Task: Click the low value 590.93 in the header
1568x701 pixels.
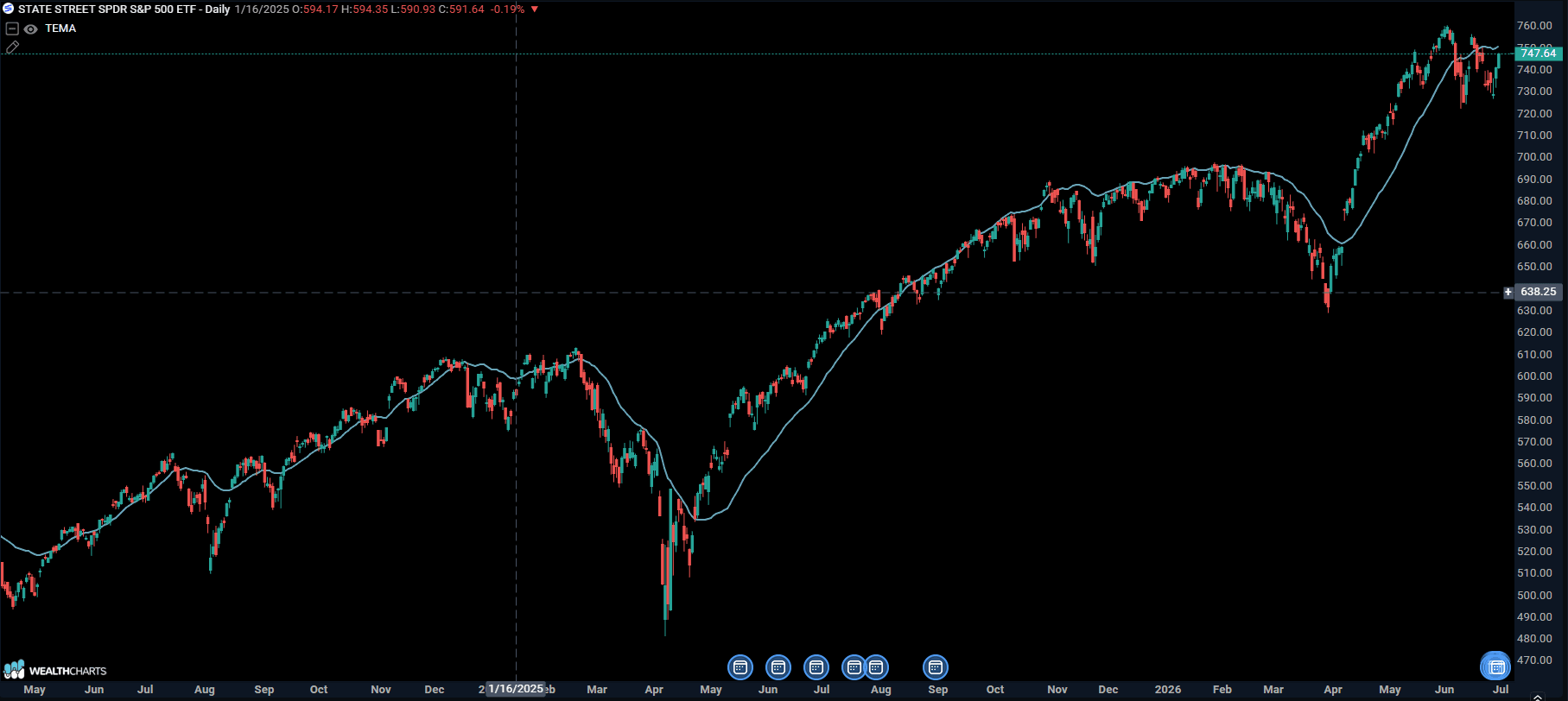Action: tap(417, 9)
